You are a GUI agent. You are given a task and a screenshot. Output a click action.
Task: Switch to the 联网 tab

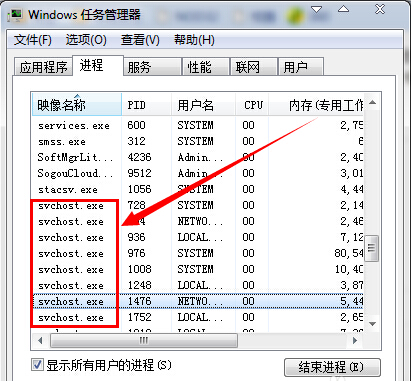[254, 67]
